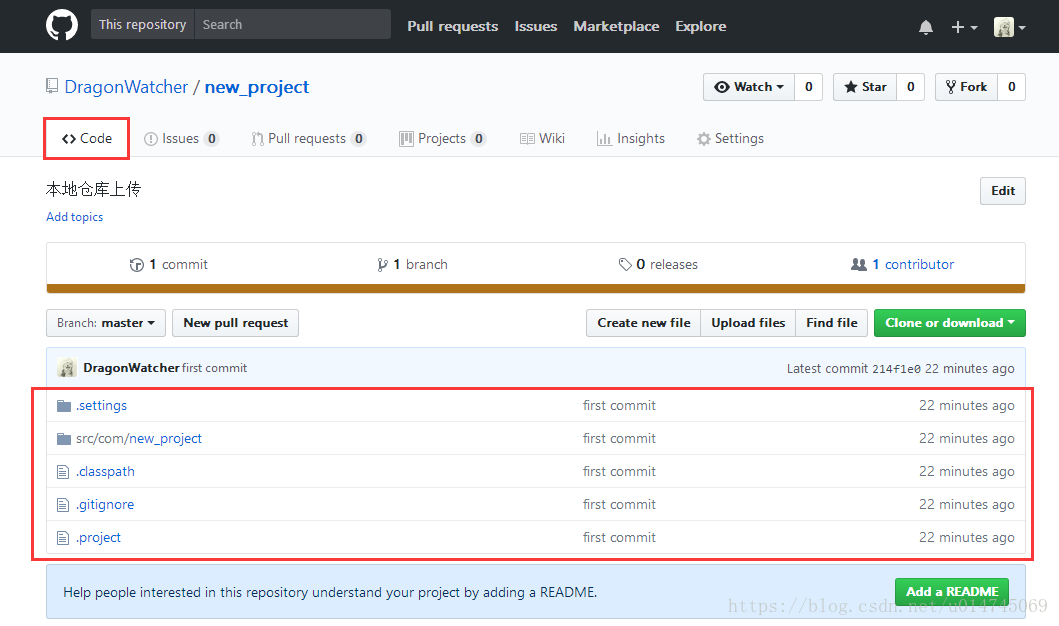The width and height of the screenshot is (1059, 626).
Task: Open DragonWatcher owner link
Action: click(126, 86)
